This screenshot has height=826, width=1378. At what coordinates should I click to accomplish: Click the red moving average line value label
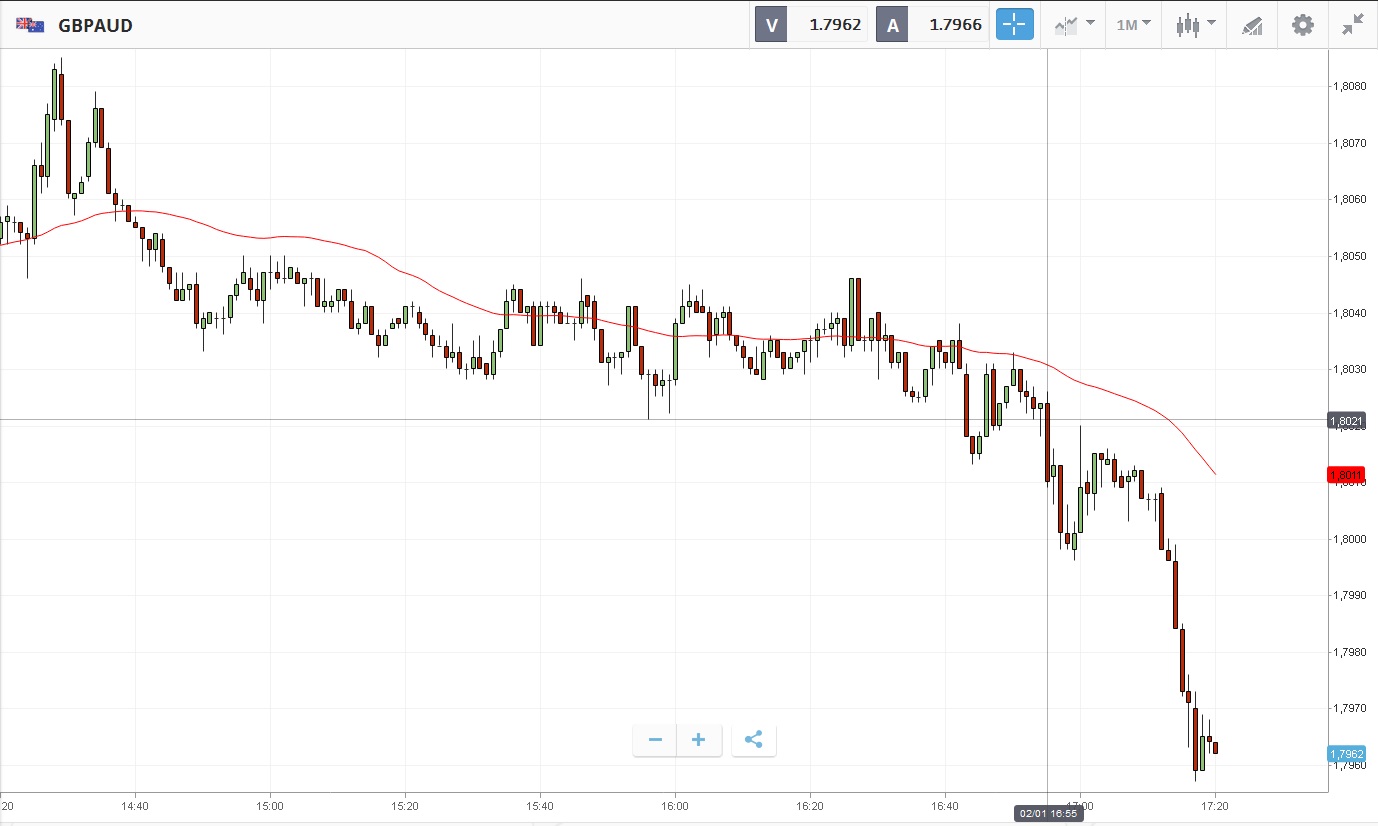[x=1346, y=474]
